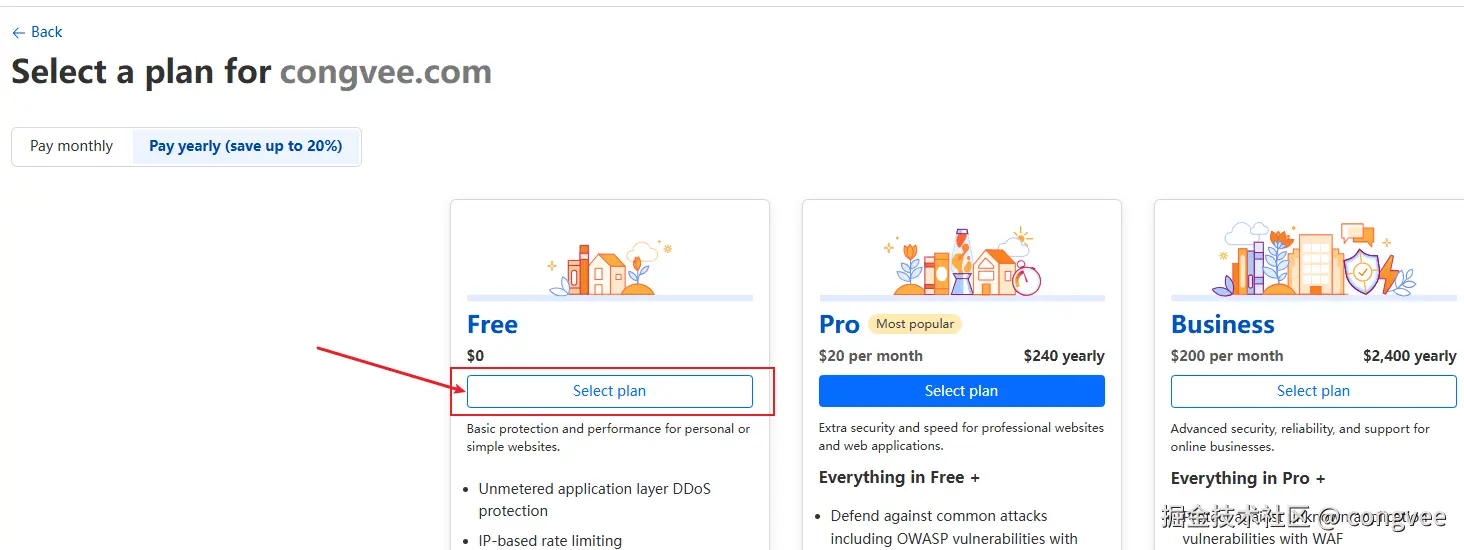Select plan for the Pro tier

pyautogui.click(x=961, y=391)
